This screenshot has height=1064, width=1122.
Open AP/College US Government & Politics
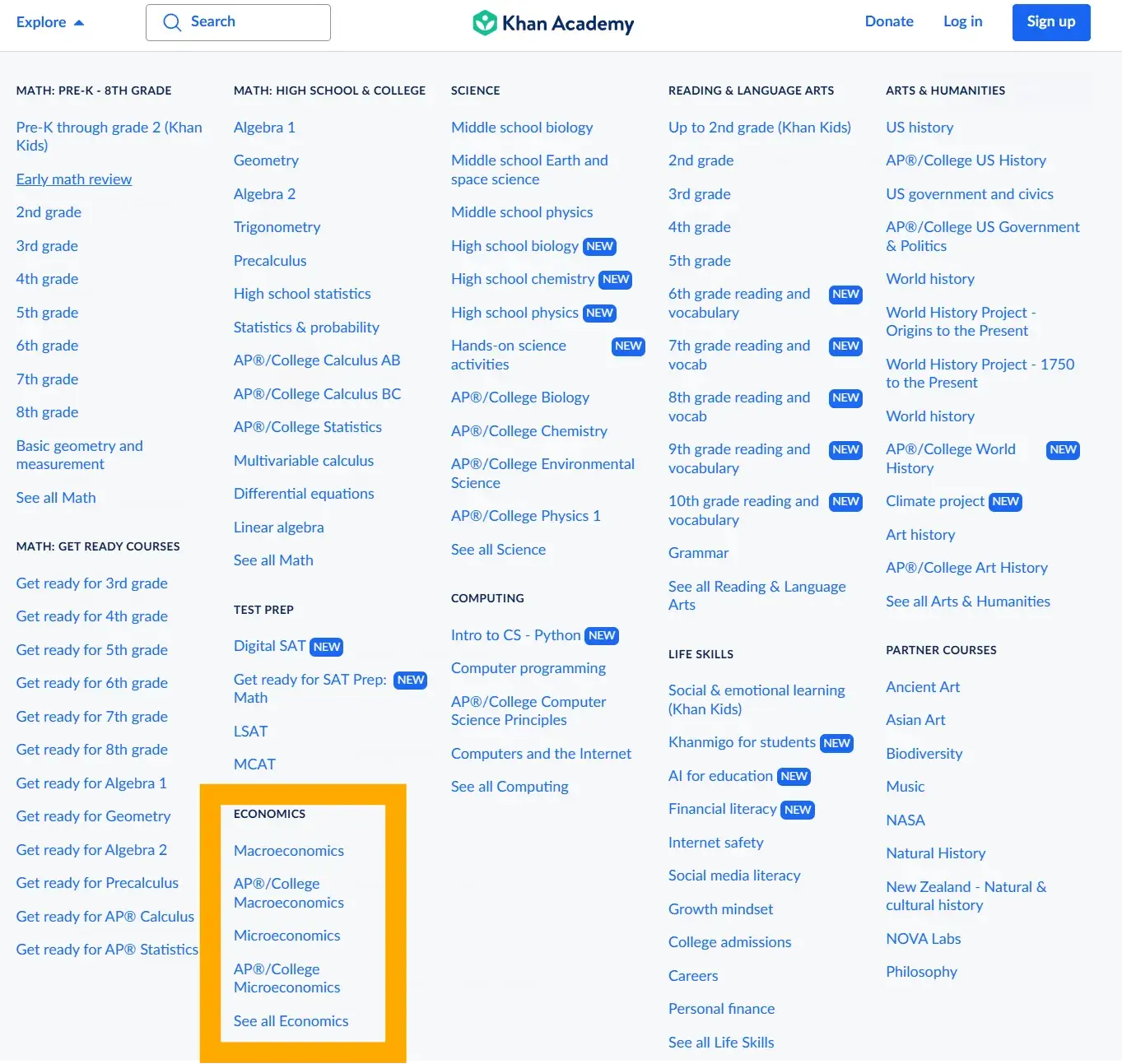click(982, 236)
